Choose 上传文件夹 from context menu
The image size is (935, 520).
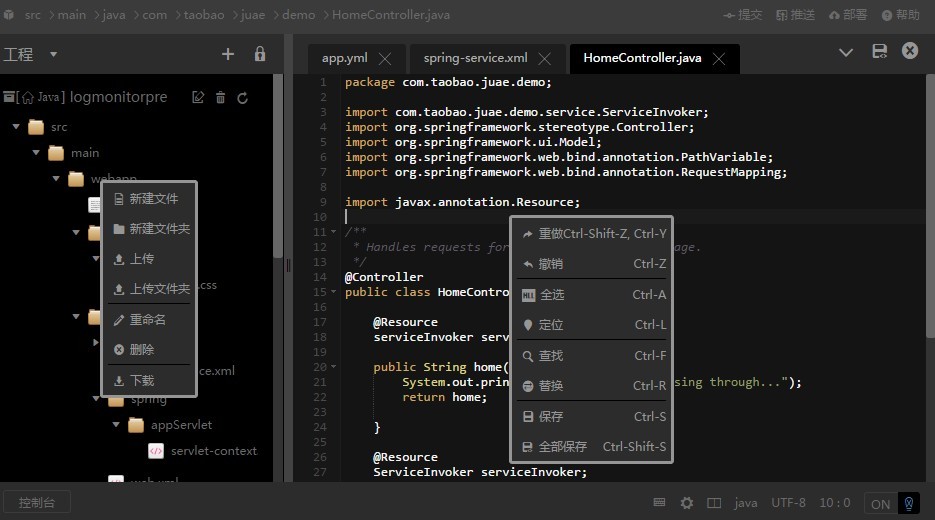149,289
